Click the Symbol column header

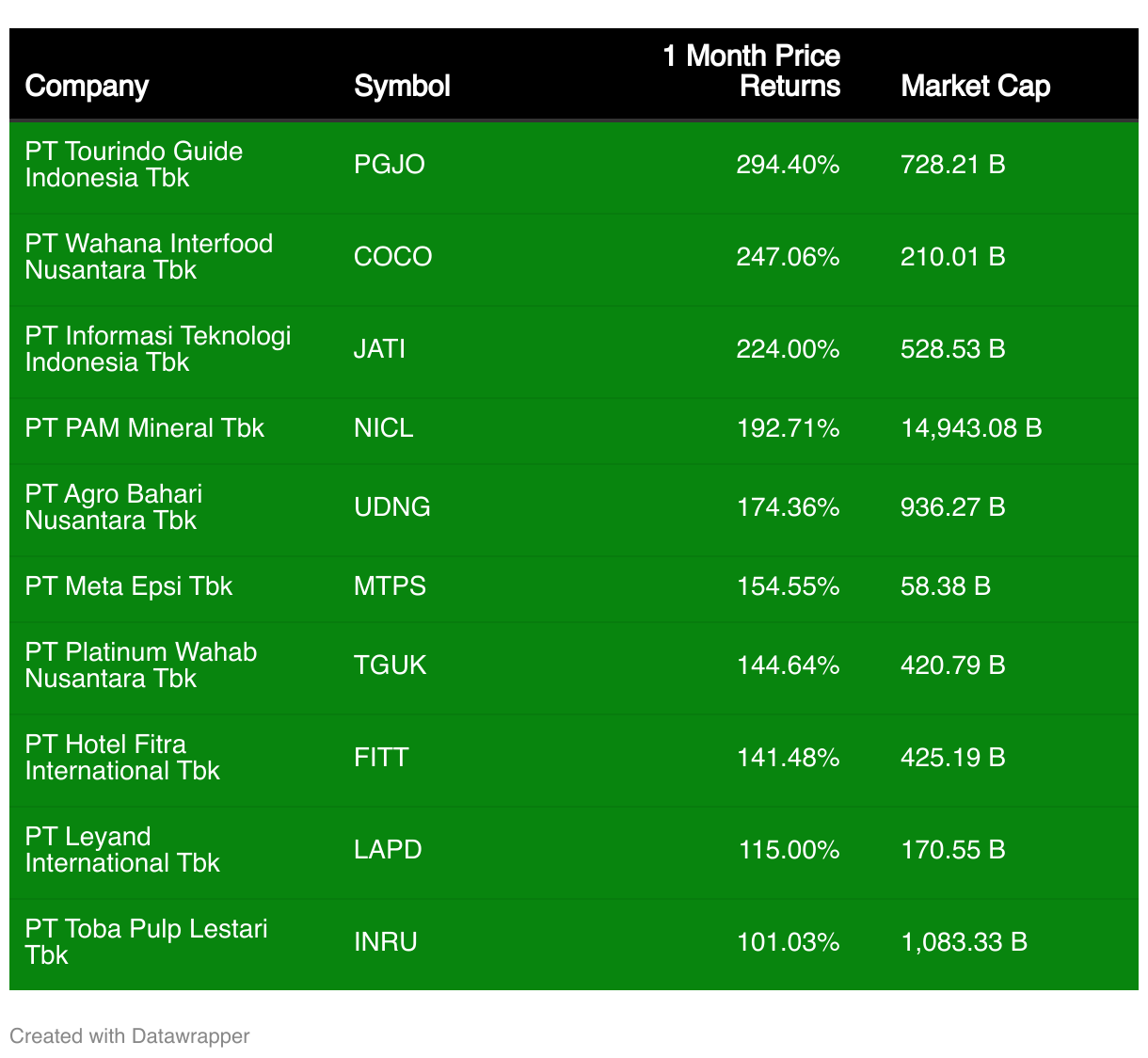click(402, 87)
